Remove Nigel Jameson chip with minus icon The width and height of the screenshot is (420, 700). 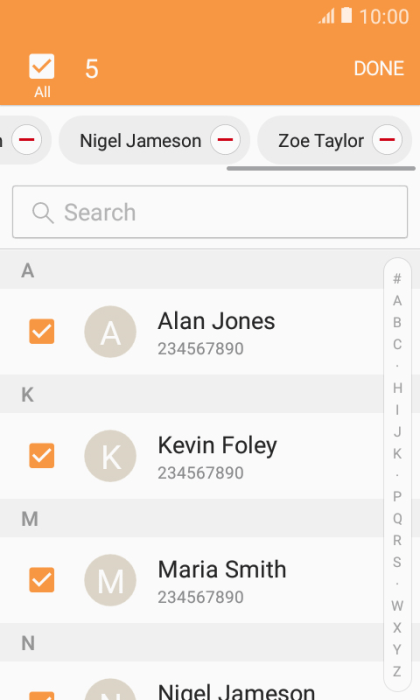click(225, 140)
